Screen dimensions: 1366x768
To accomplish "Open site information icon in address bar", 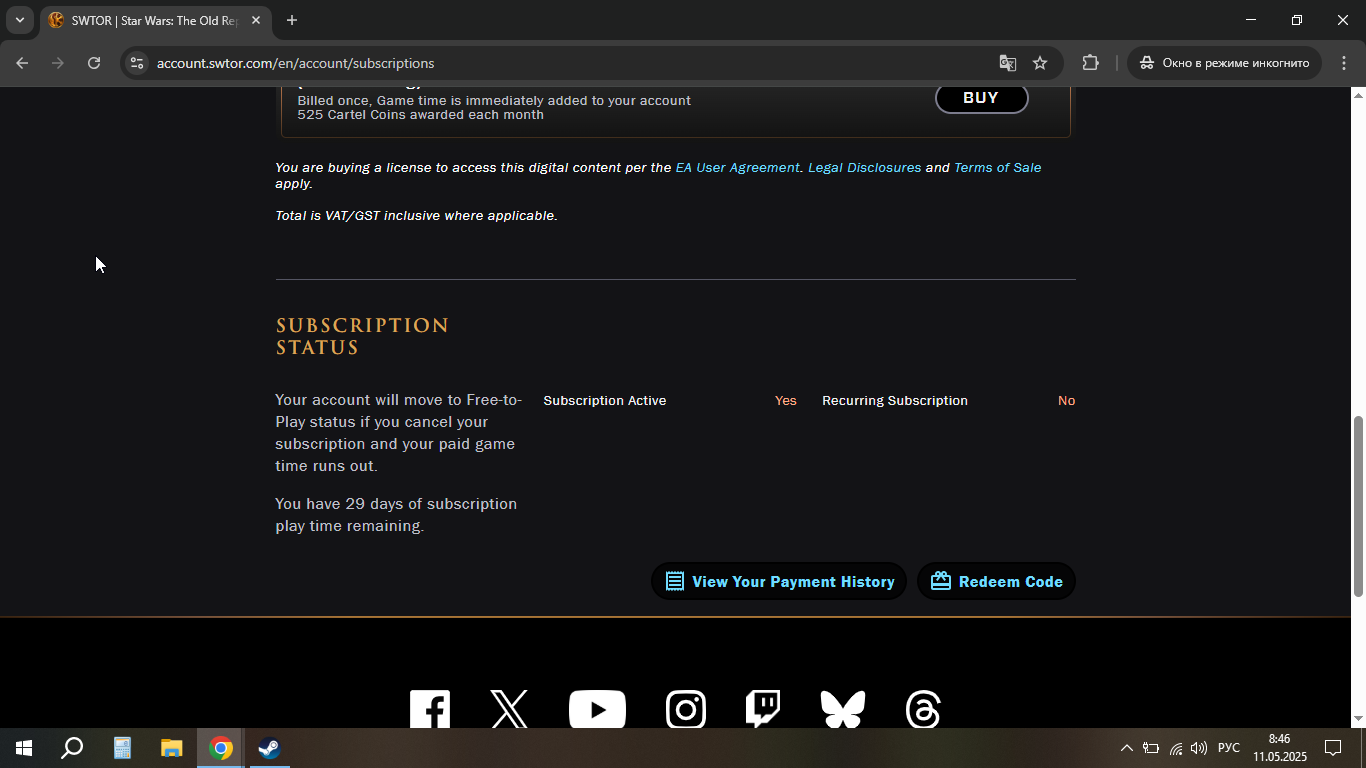I will [x=137, y=63].
